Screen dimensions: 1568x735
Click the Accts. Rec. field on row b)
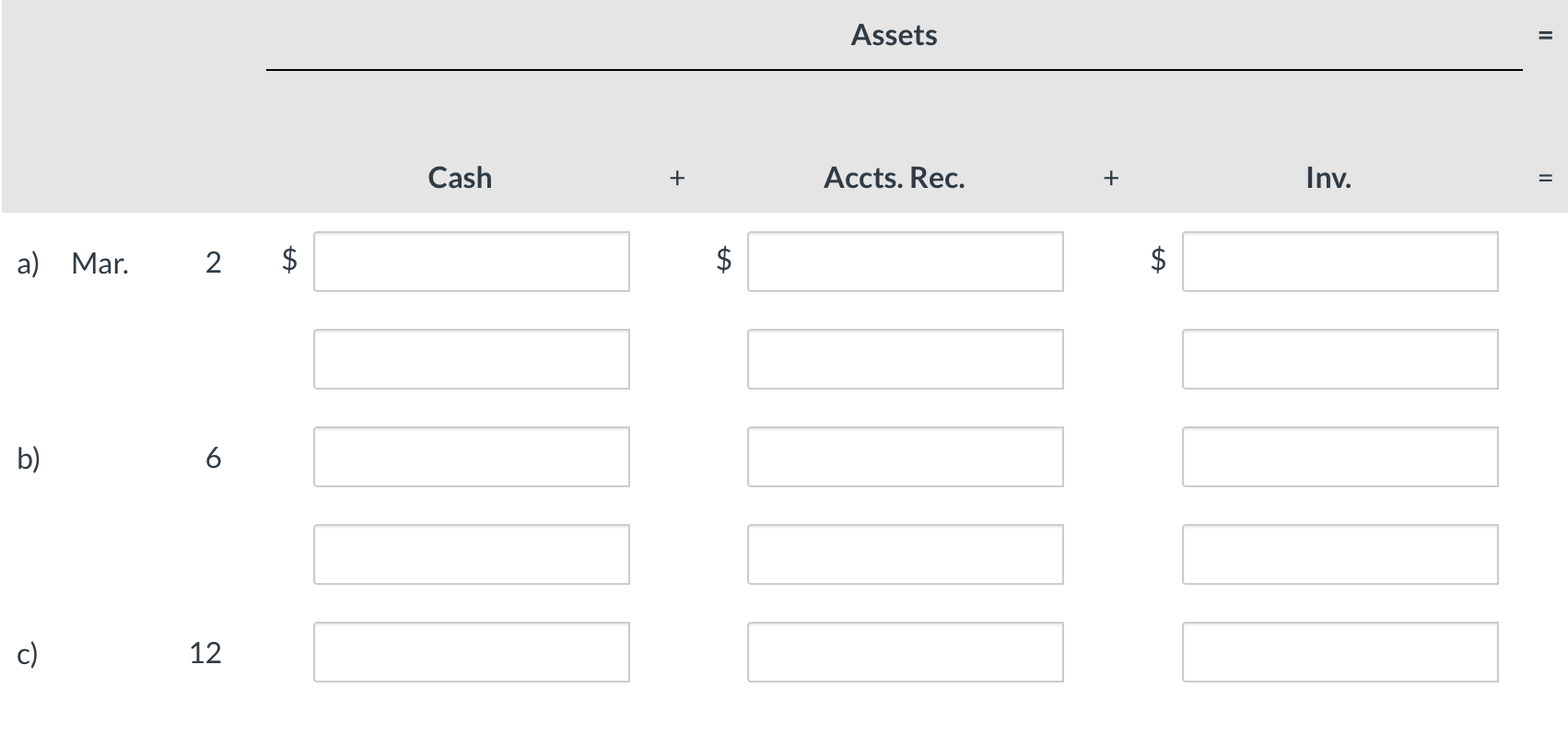click(x=905, y=456)
